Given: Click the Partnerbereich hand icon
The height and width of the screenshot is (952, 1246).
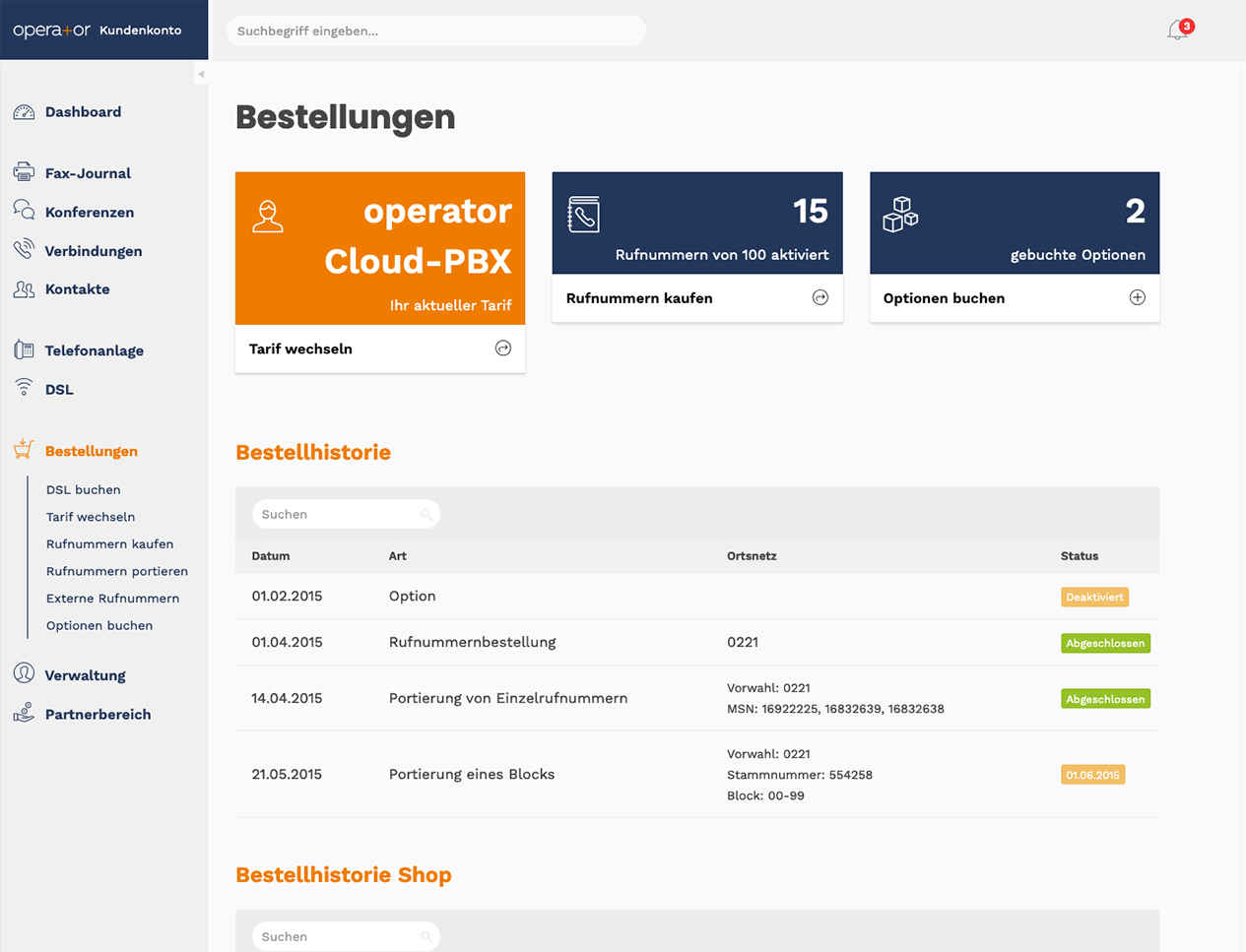Looking at the screenshot, I should [x=24, y=713].
